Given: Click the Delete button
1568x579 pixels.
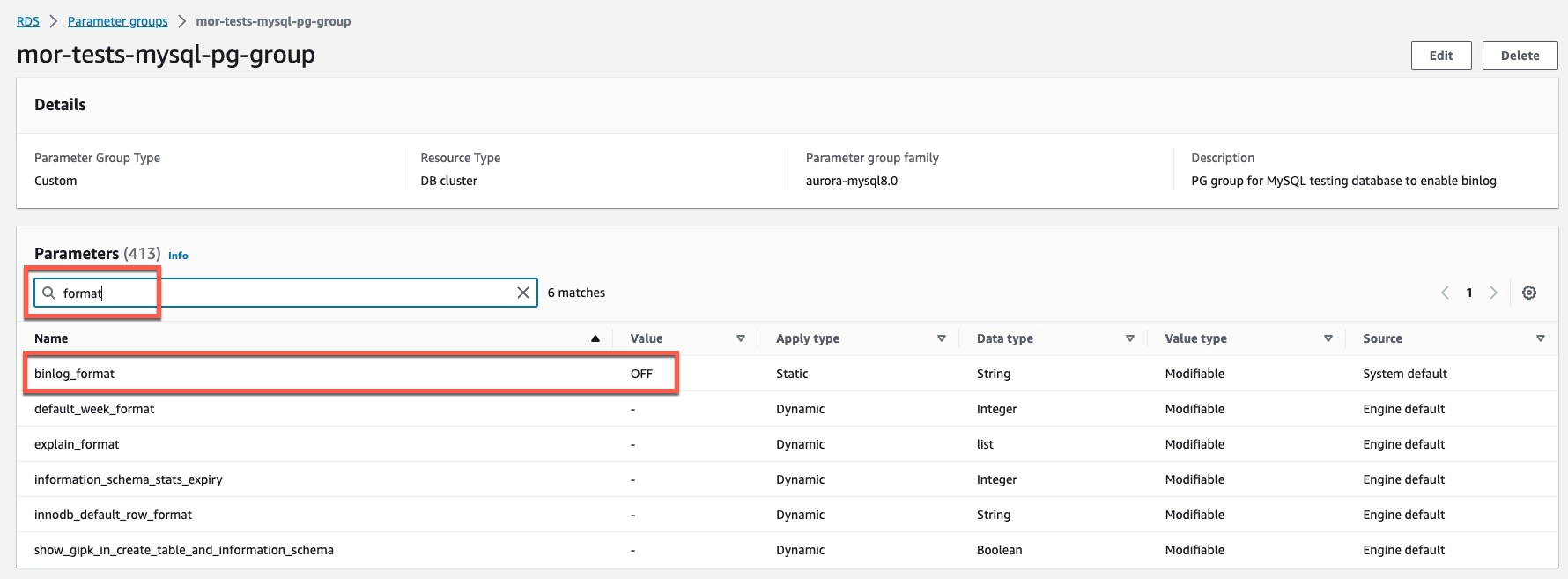Looking at the screenshot, I should 1520,56.
